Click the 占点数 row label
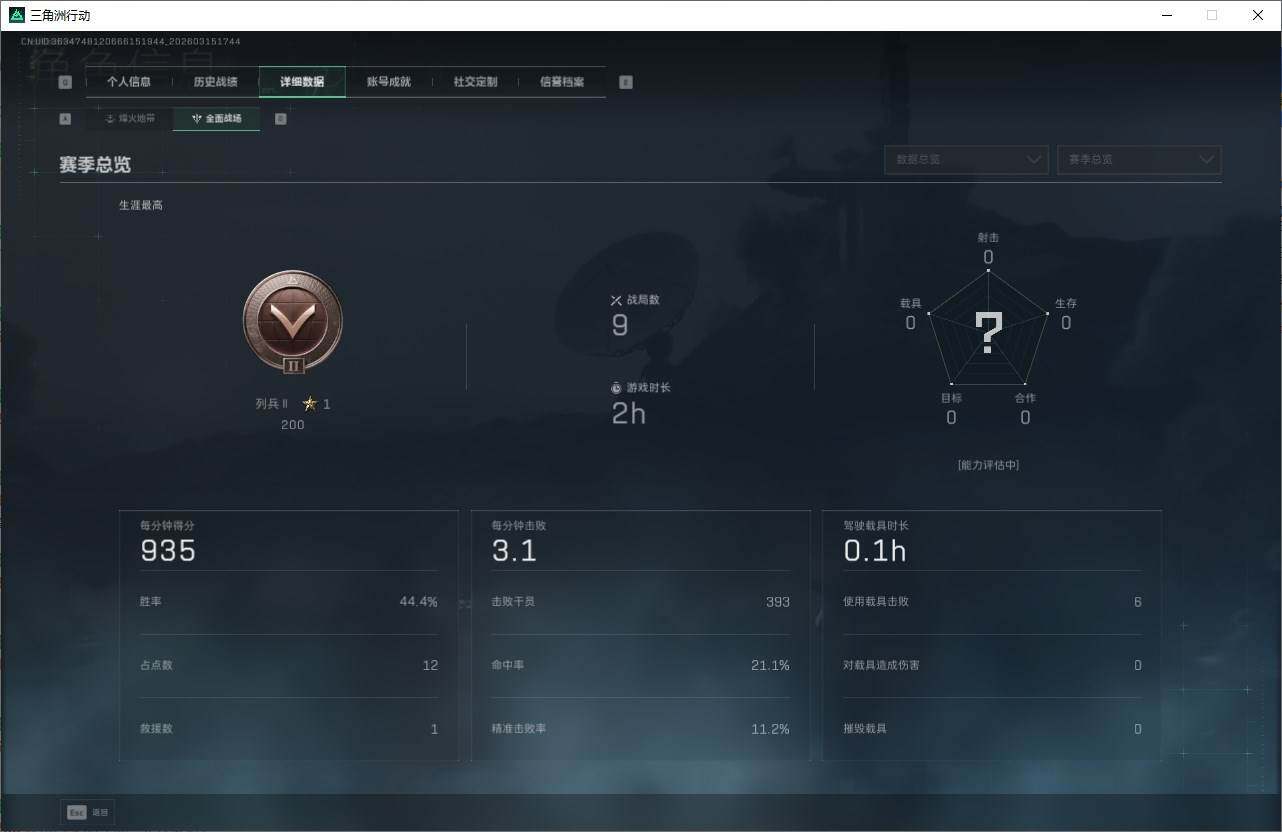This screenshot has height=832, width=1282. 156,665
